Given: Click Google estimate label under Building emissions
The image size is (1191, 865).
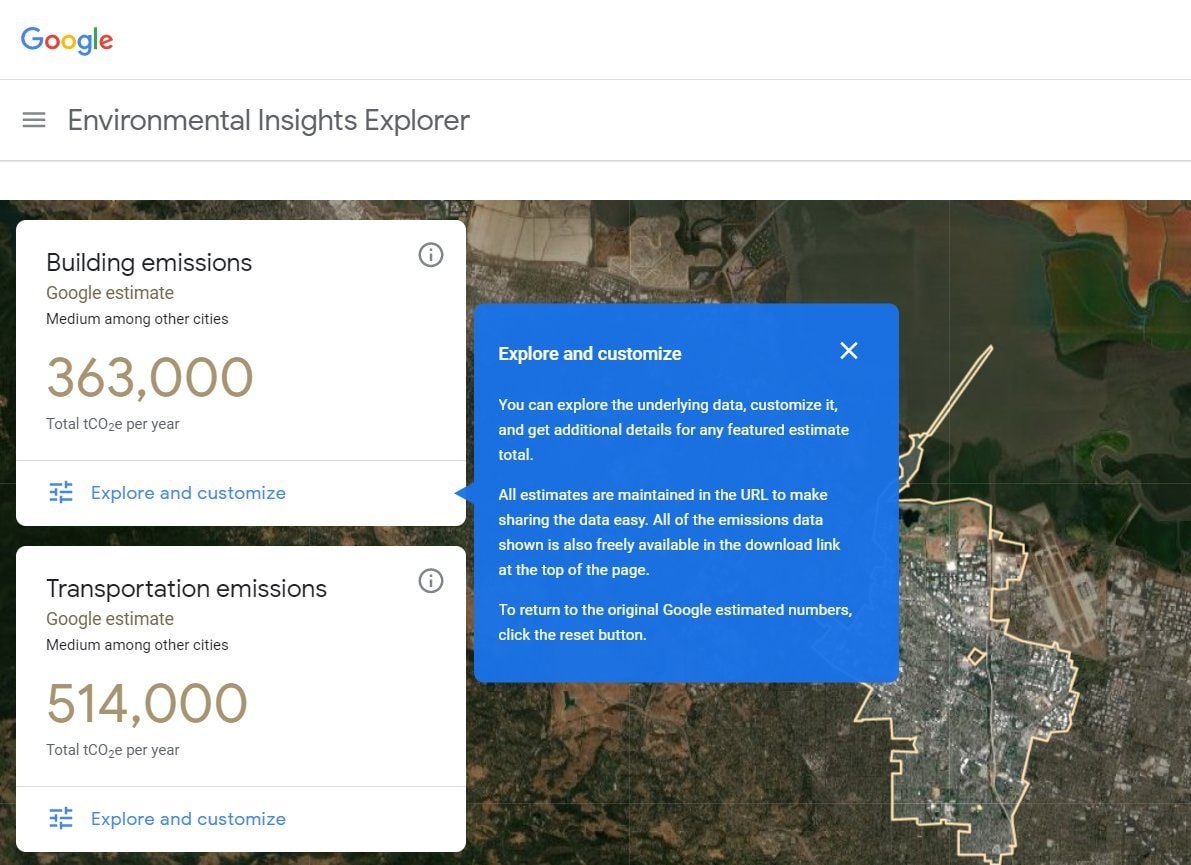Looking at the screenshot, I should pos(110,293).
